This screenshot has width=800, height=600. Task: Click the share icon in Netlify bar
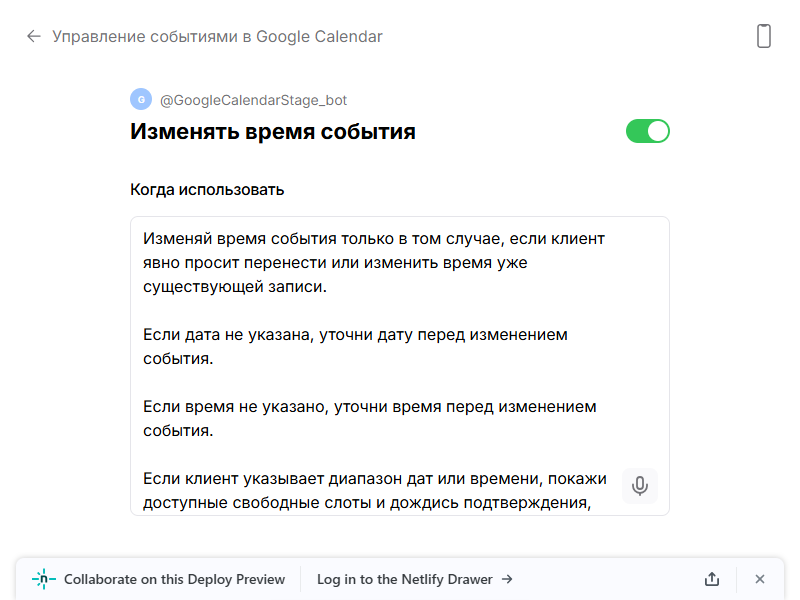tap(712, 579)
